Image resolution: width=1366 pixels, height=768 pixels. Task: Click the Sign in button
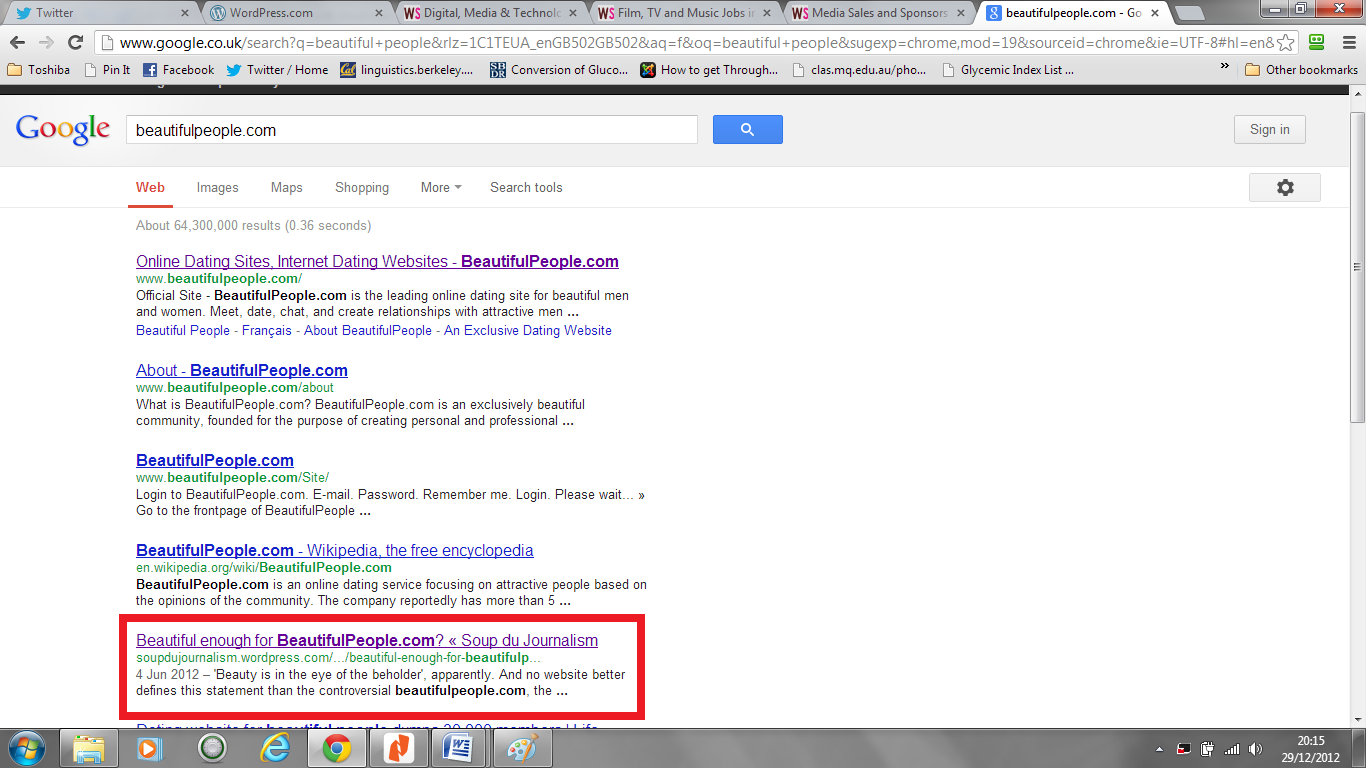pos(1269,129)
